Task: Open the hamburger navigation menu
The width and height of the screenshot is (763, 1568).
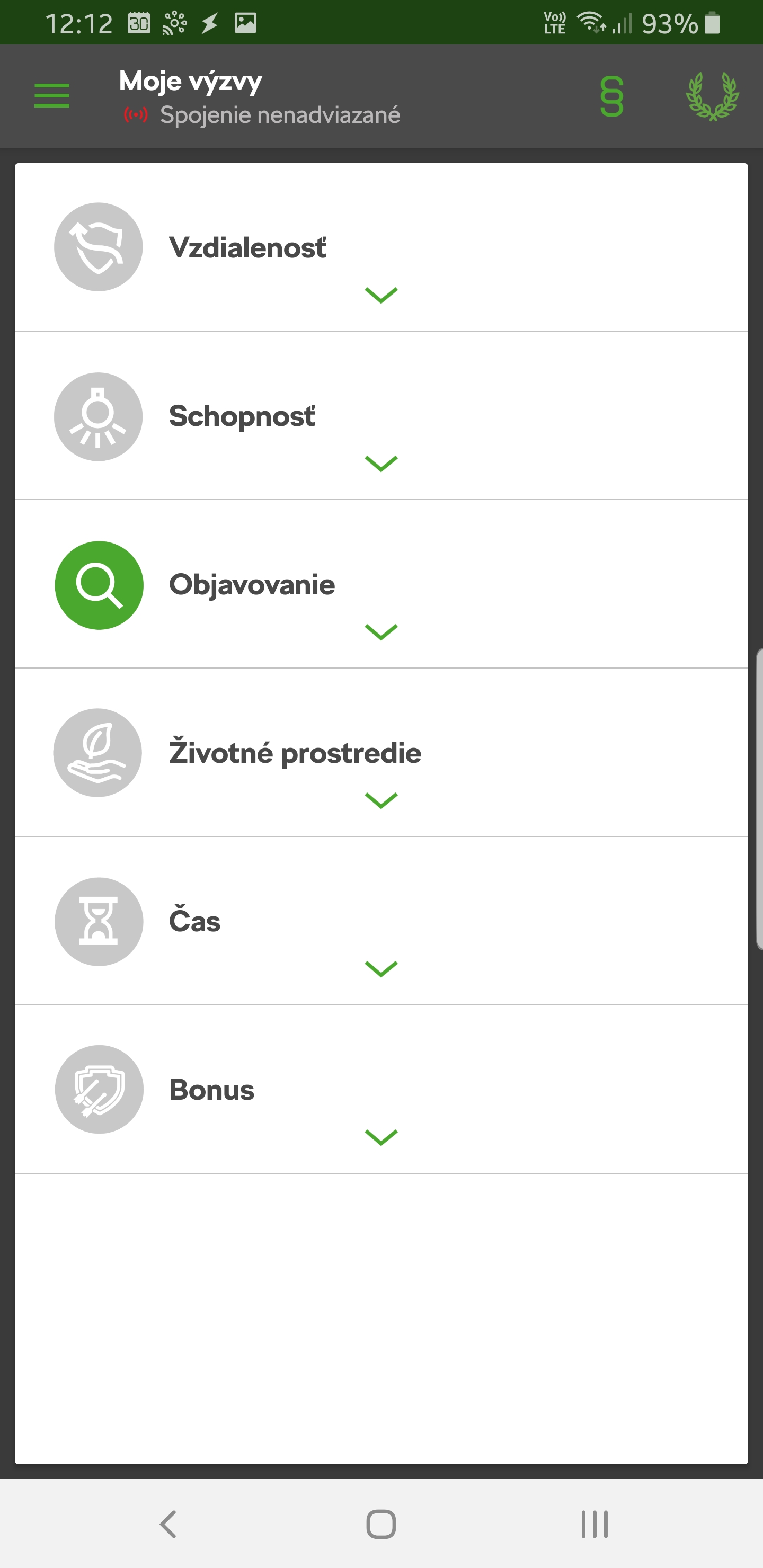Action: pos(52,96)
